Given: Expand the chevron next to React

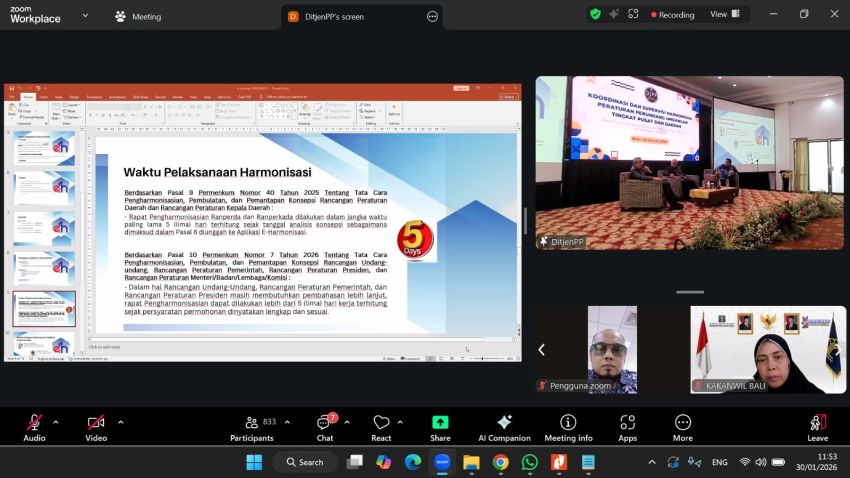Looking at the screenshot, I should (x=400, y=422).
